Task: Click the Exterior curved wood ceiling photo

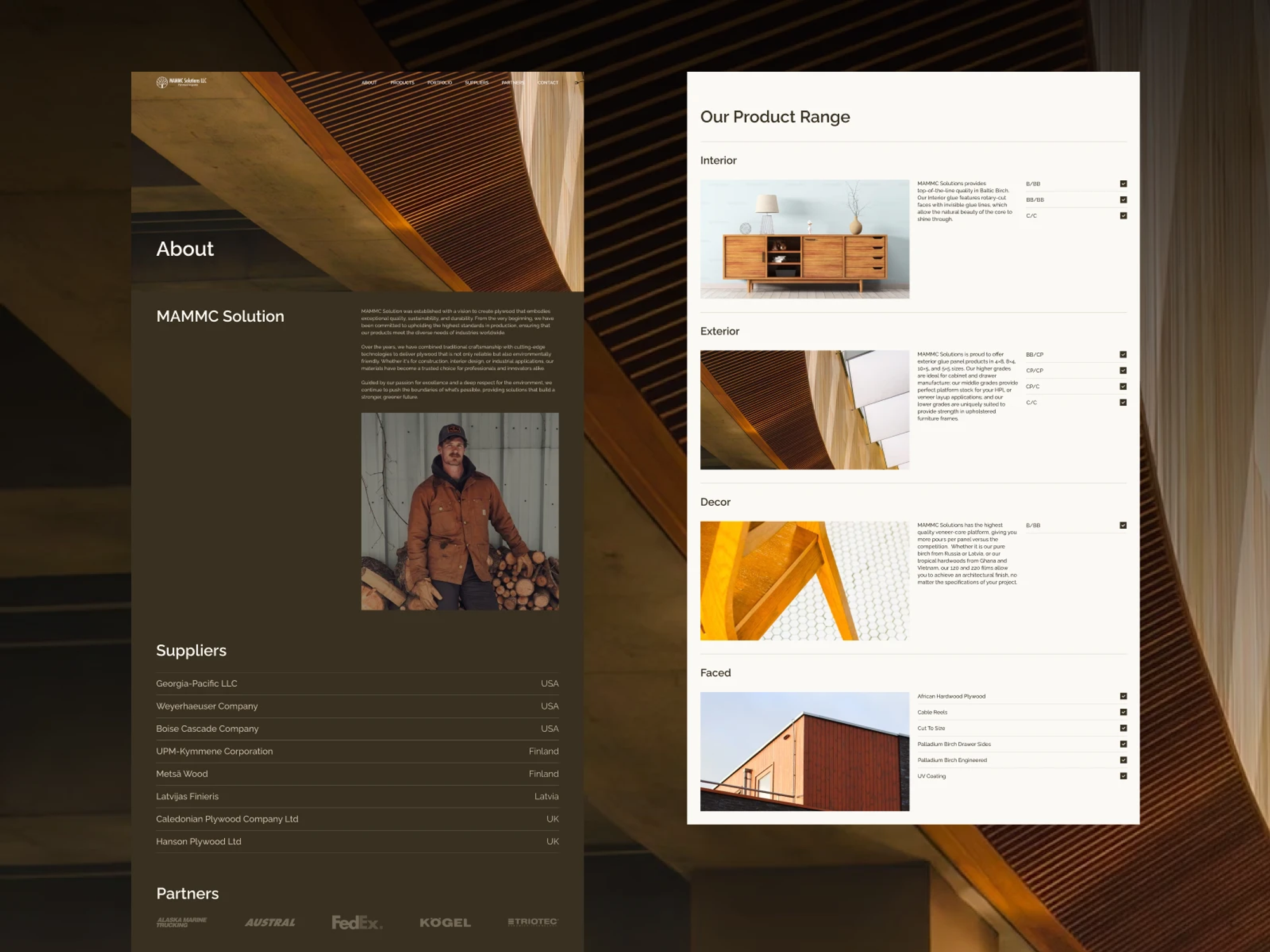Action: pos(805,410)
